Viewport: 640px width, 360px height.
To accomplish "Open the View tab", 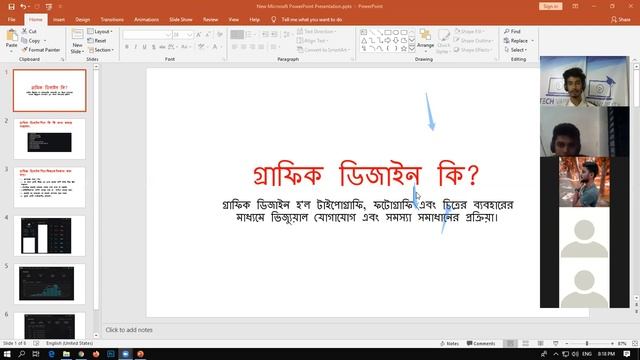I will 233,20.
